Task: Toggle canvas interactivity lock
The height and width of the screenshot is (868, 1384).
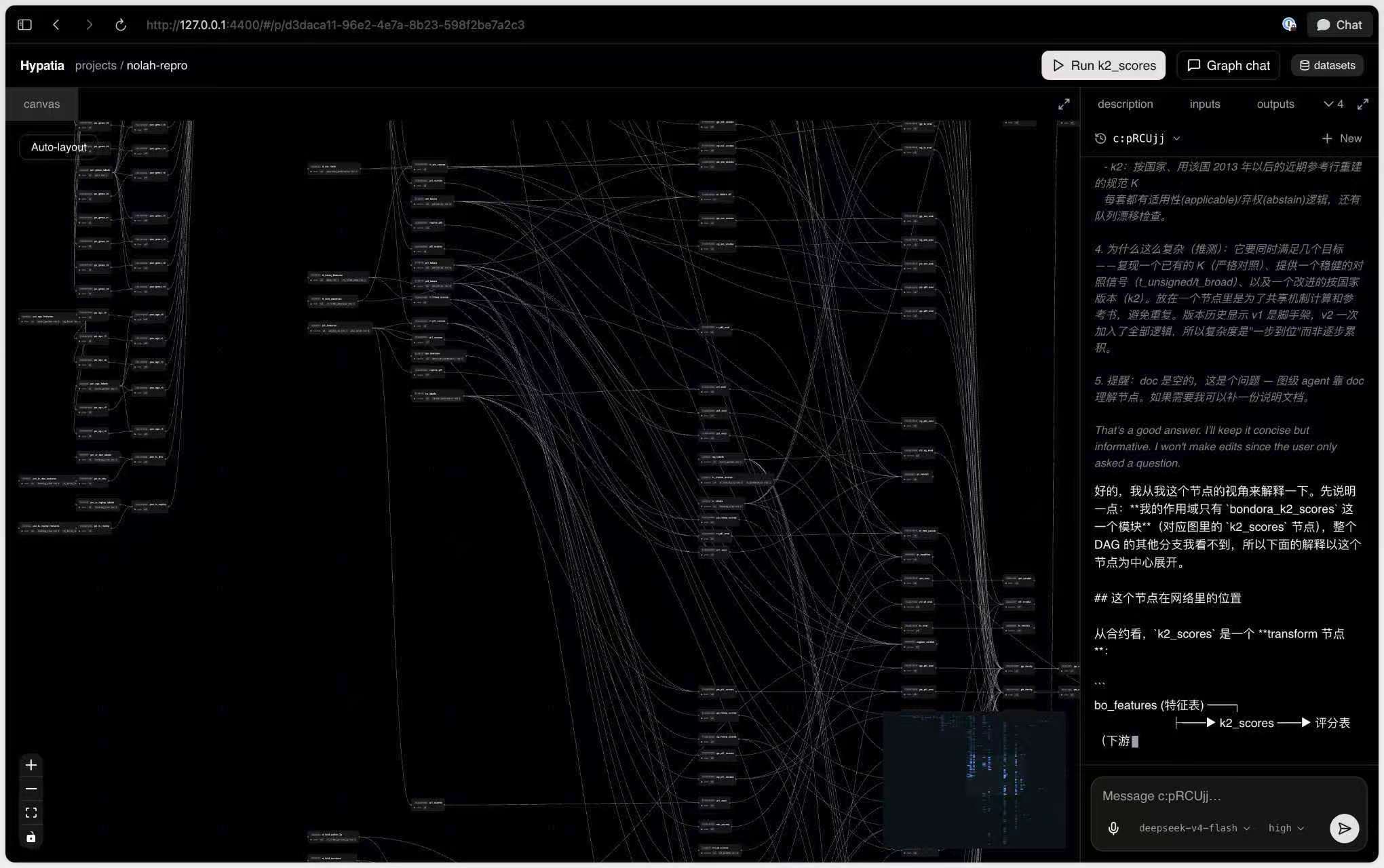Action: (x=31, y=837)
